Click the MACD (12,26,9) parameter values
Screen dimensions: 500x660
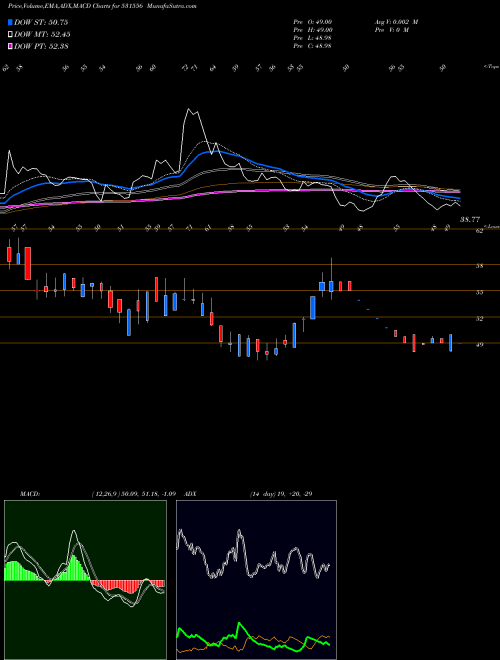(133, 494)
